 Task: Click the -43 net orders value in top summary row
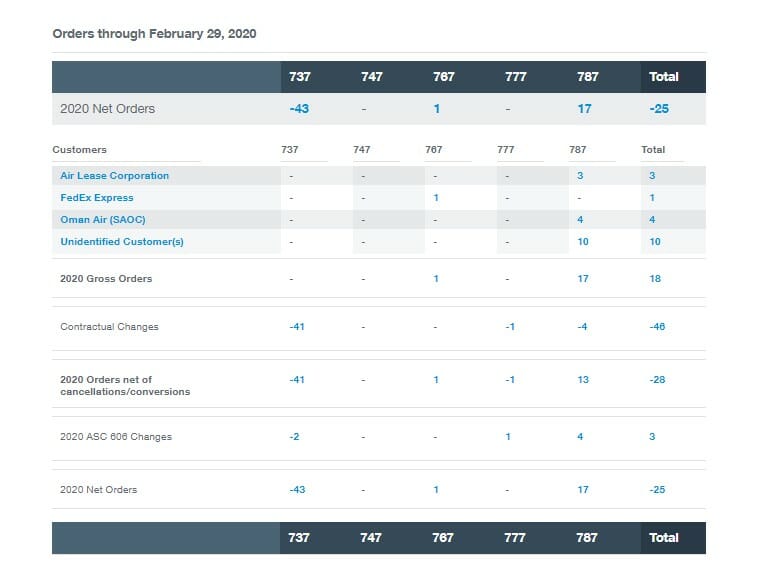(299, 109)
